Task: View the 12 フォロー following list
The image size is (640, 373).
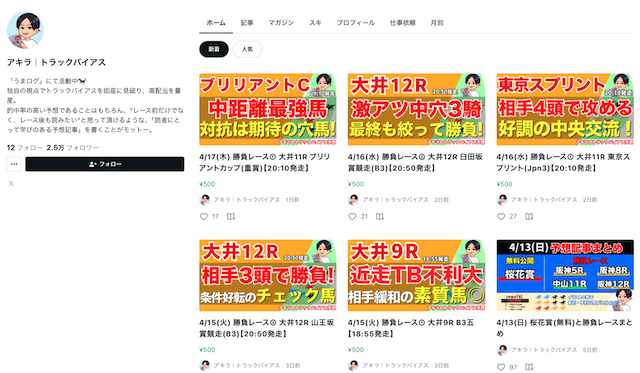Action: [24, 148]
